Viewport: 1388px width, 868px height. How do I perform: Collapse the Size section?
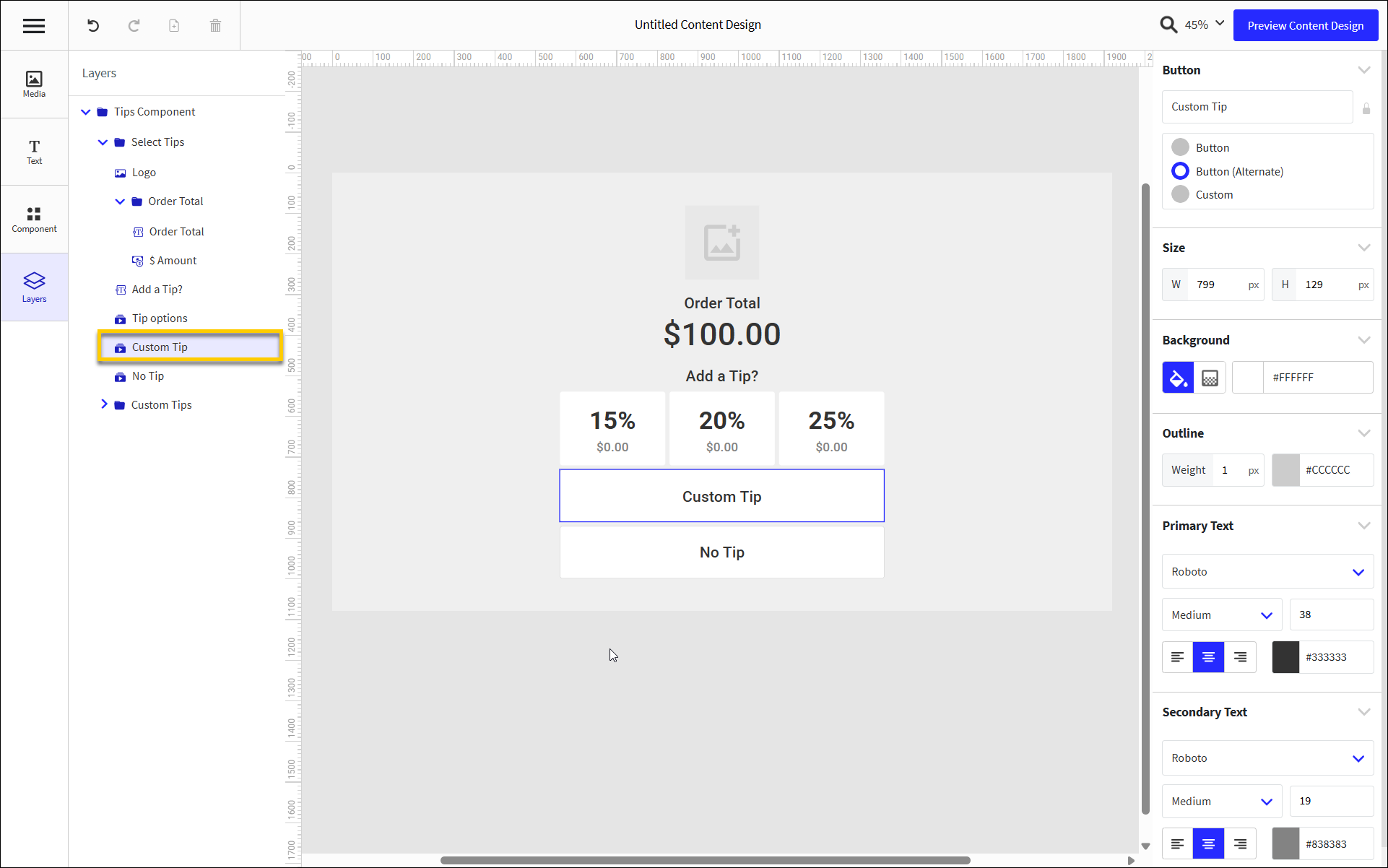tap(1363, 248)
